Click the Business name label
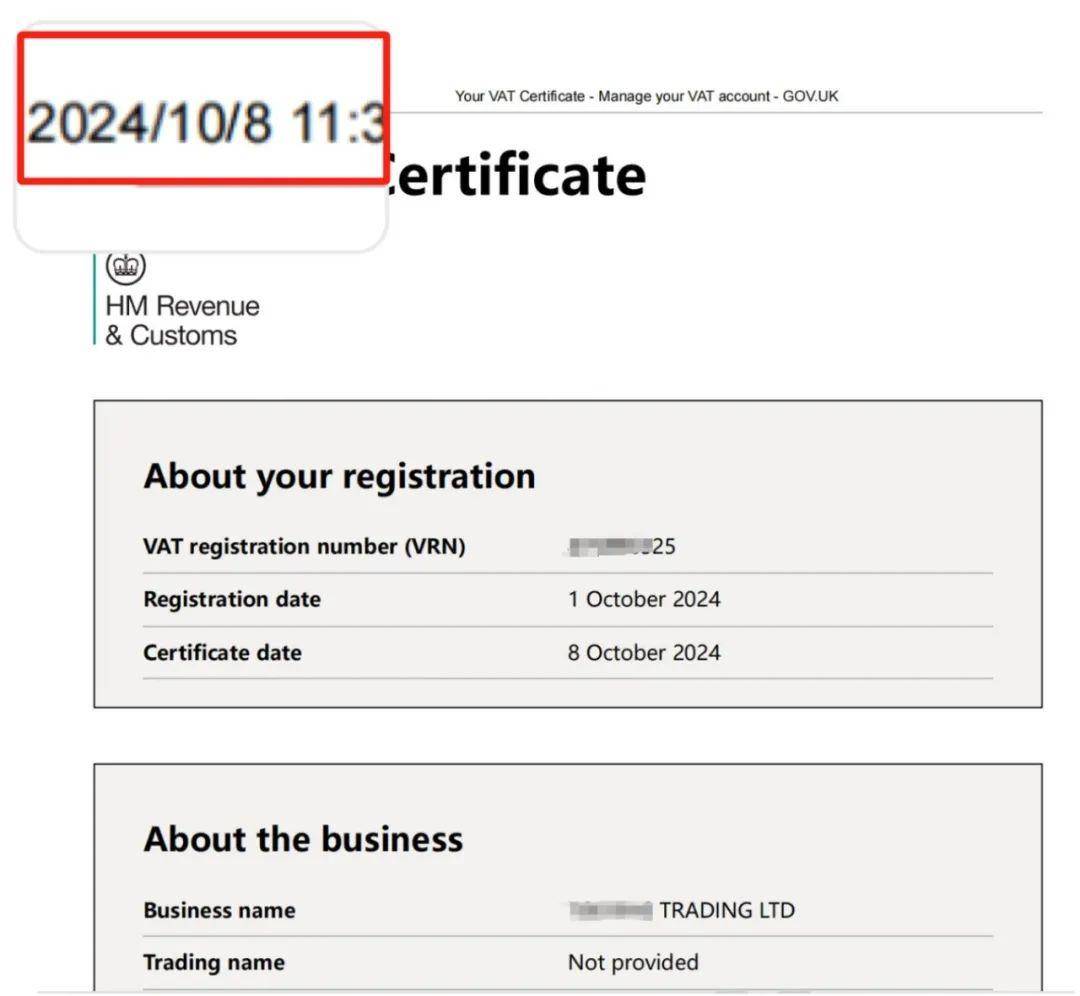Viewport: 1080px width, 996px height. click(220, 911)
